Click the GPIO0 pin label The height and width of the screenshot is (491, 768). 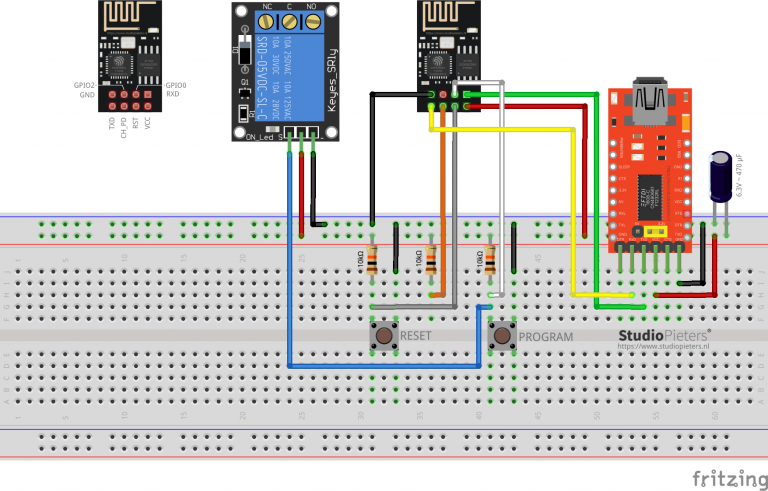[176, 85]
